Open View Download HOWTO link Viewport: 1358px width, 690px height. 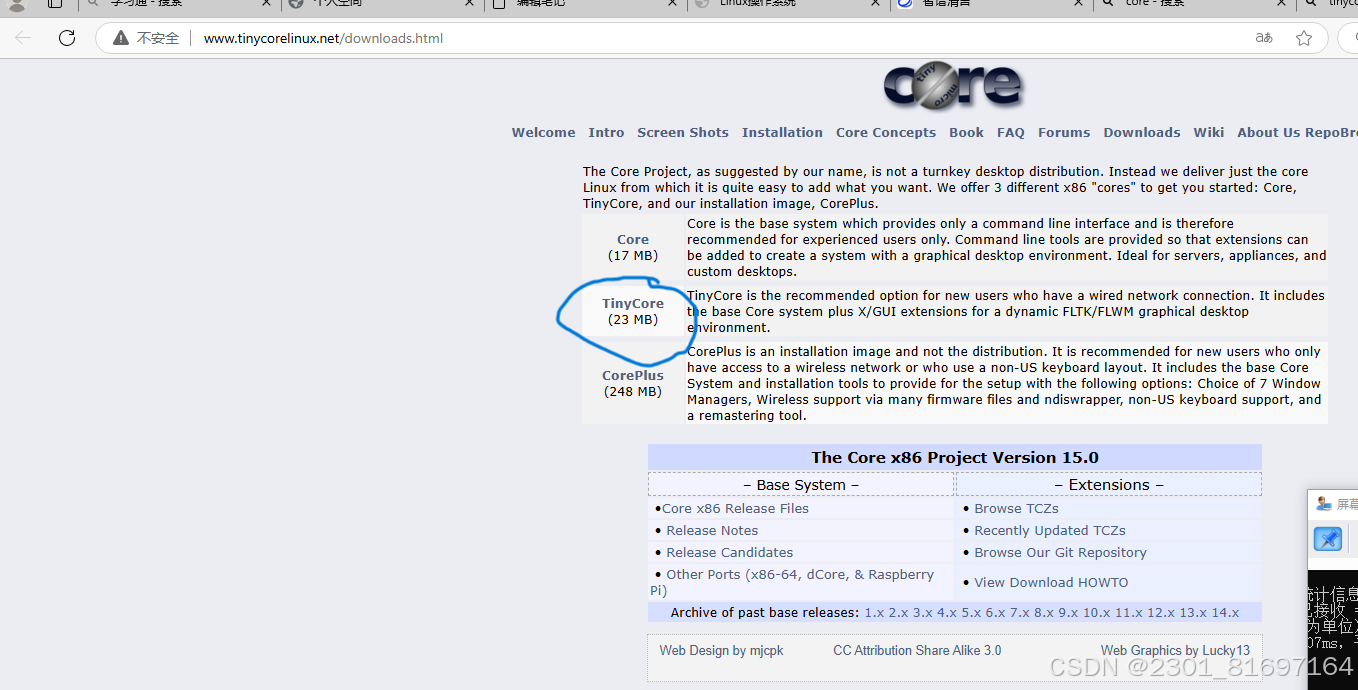tap(1051, 582)
